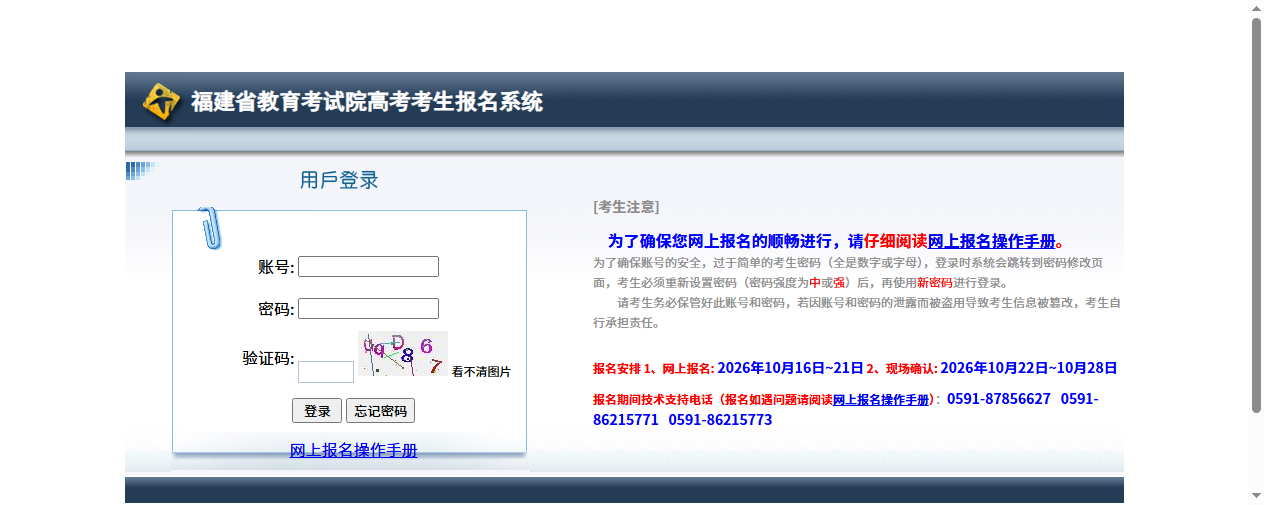Click the captcha verification code image
This screenshot has width=1264, height=505.
coord(403,354)
